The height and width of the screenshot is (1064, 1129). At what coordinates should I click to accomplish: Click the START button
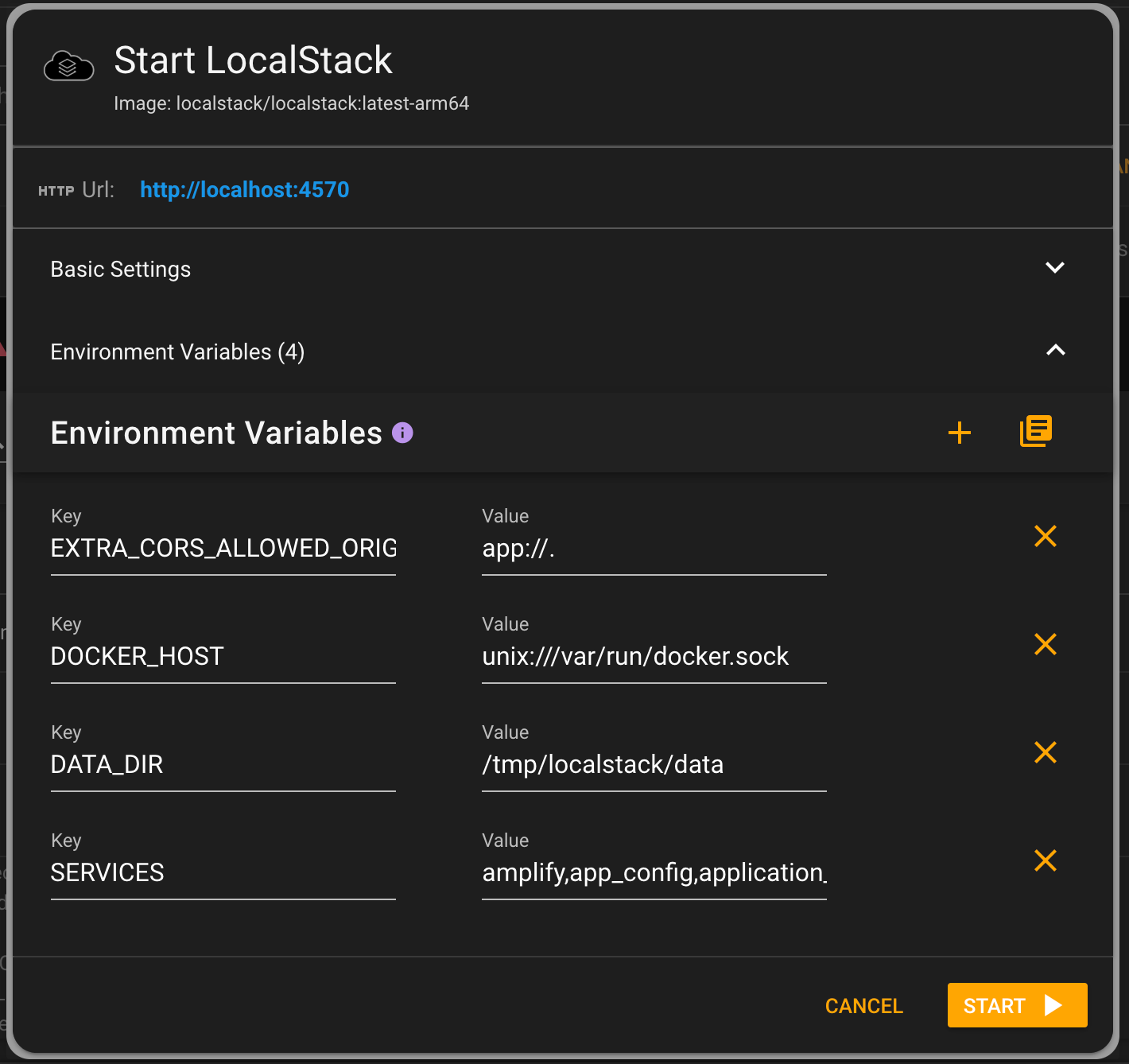point(1017,1005)
